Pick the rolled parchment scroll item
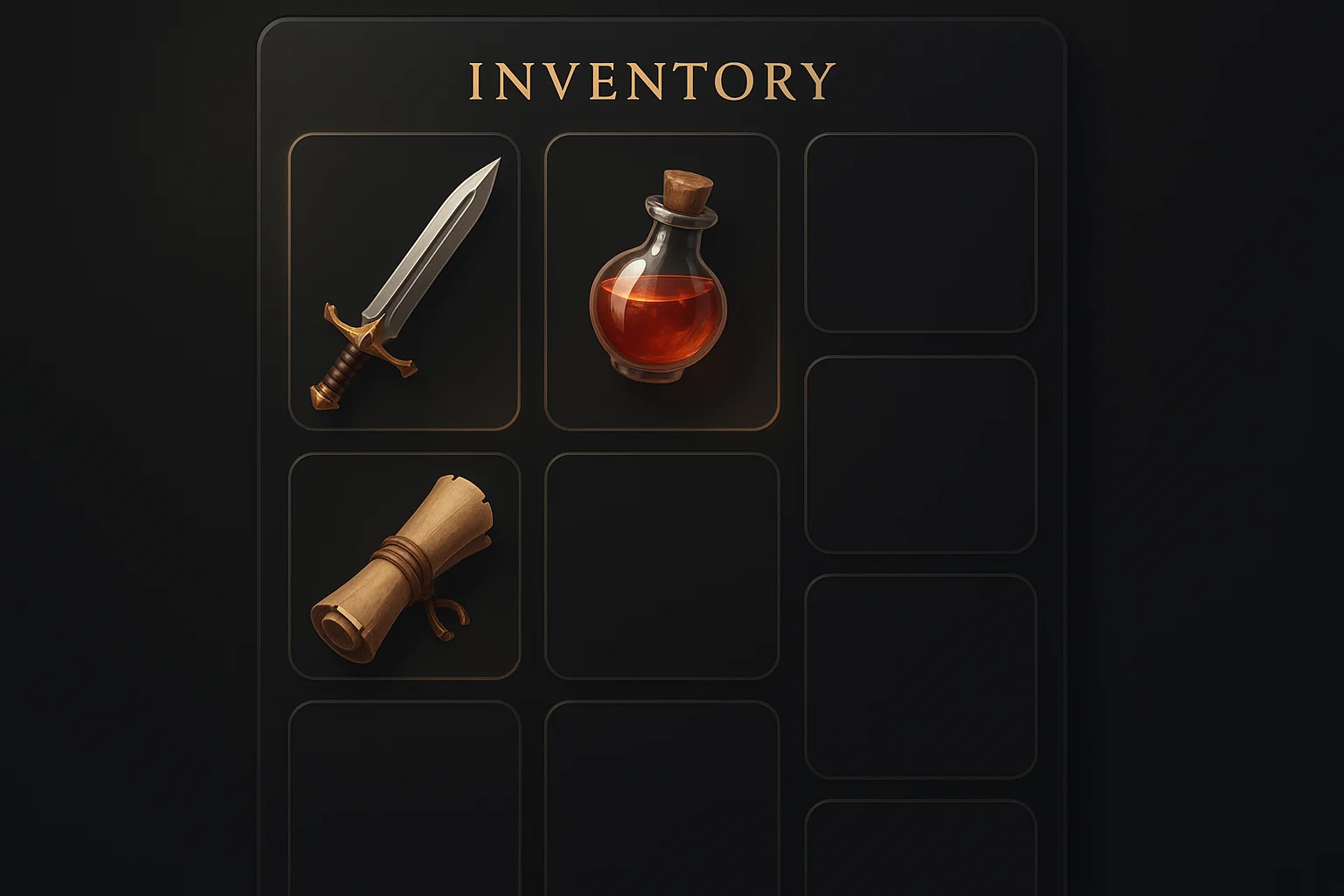The width and height of the screenshot is (1344, 896). (404, 566)
